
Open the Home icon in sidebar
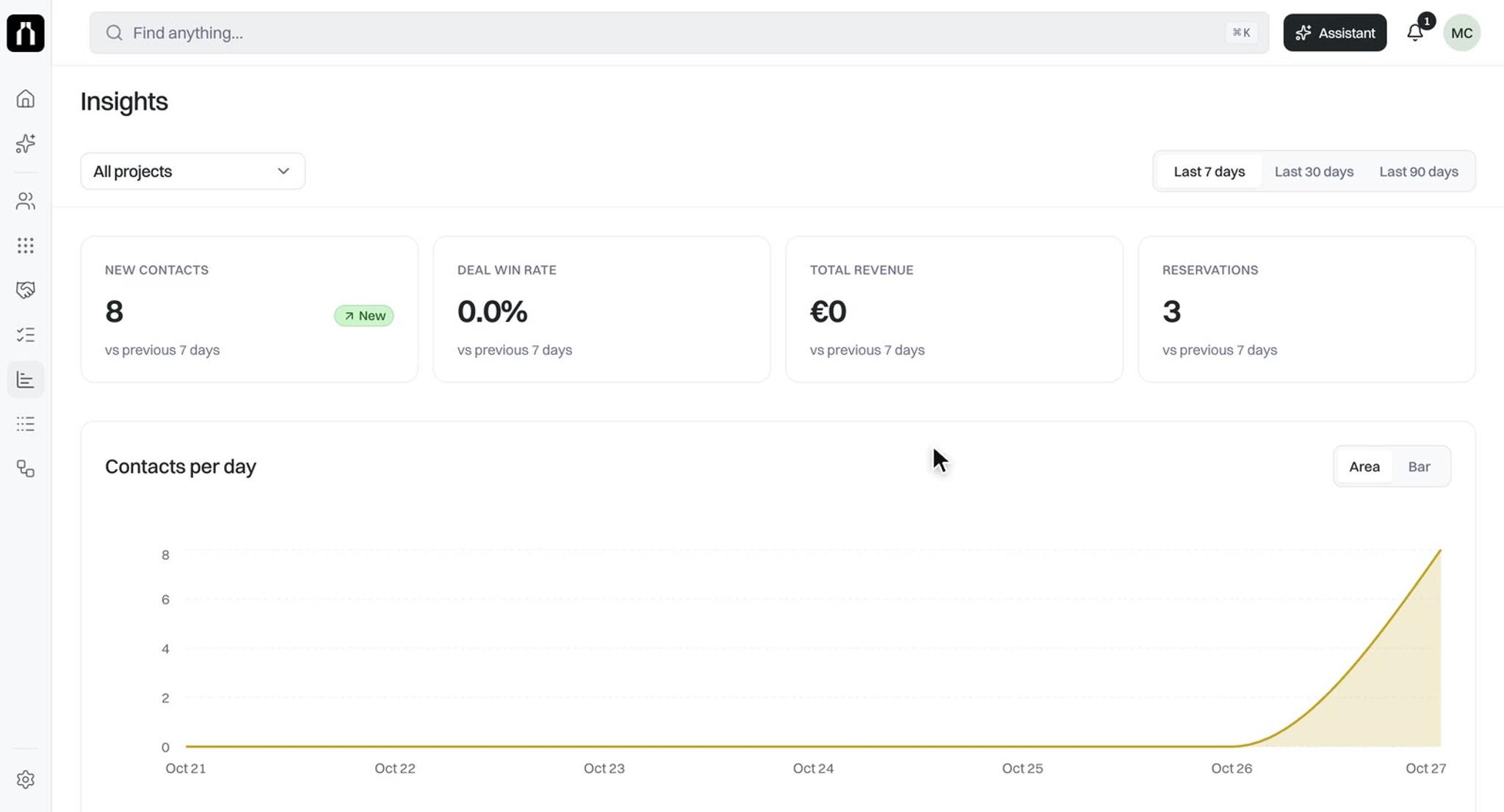26,98
